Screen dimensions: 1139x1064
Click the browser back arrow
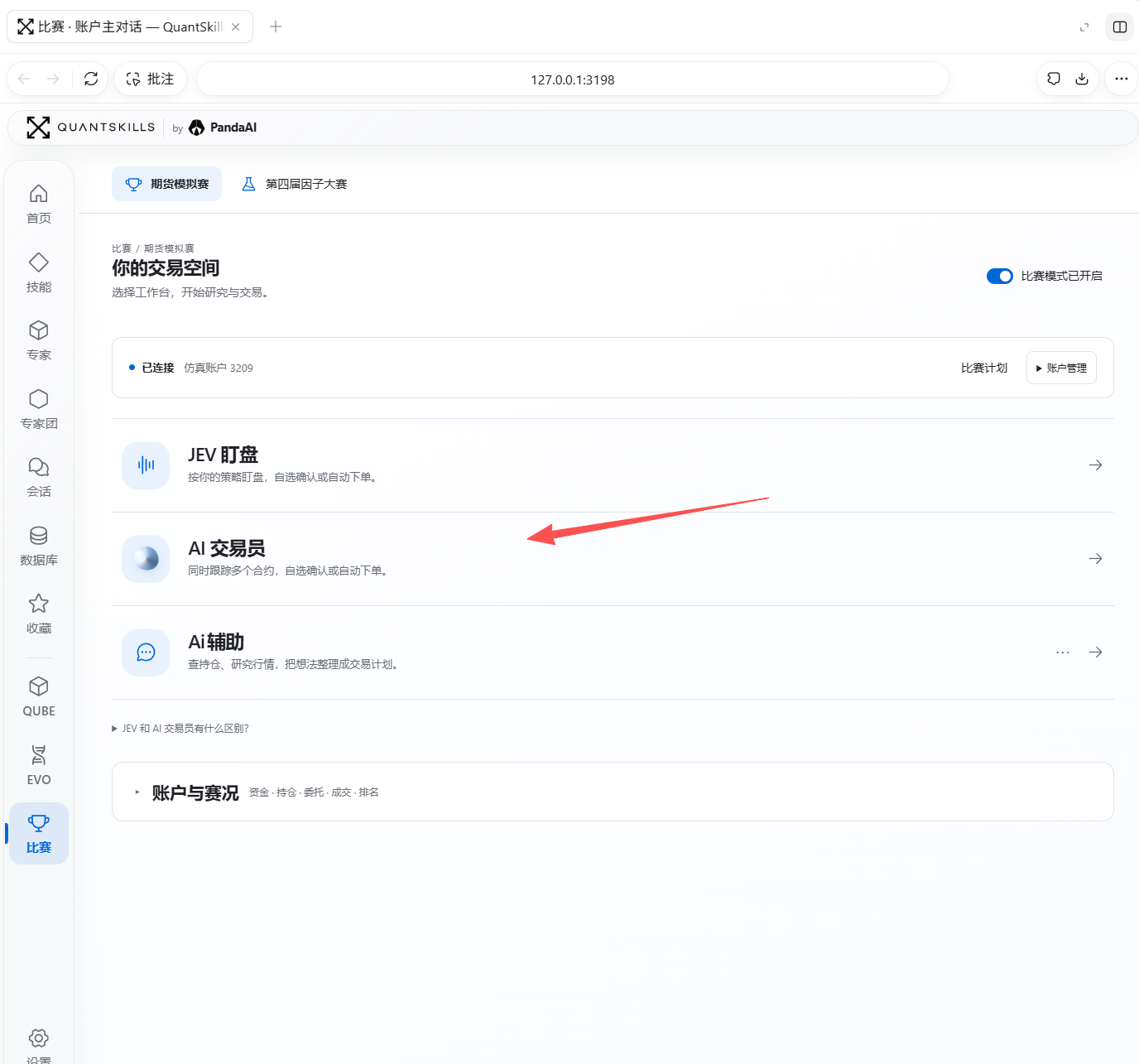click(x=24, y=79)
